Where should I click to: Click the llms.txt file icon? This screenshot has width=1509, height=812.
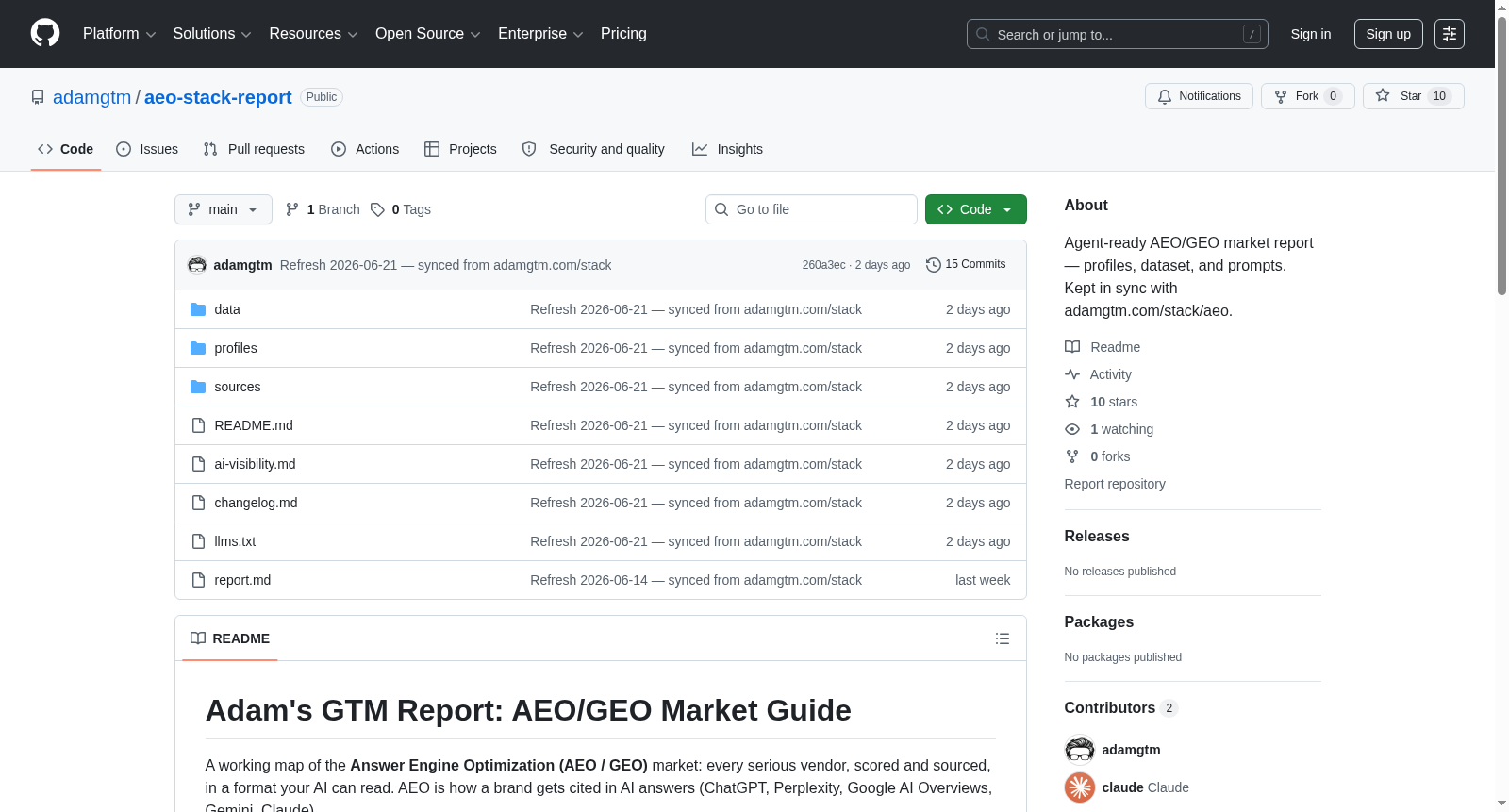198,541
